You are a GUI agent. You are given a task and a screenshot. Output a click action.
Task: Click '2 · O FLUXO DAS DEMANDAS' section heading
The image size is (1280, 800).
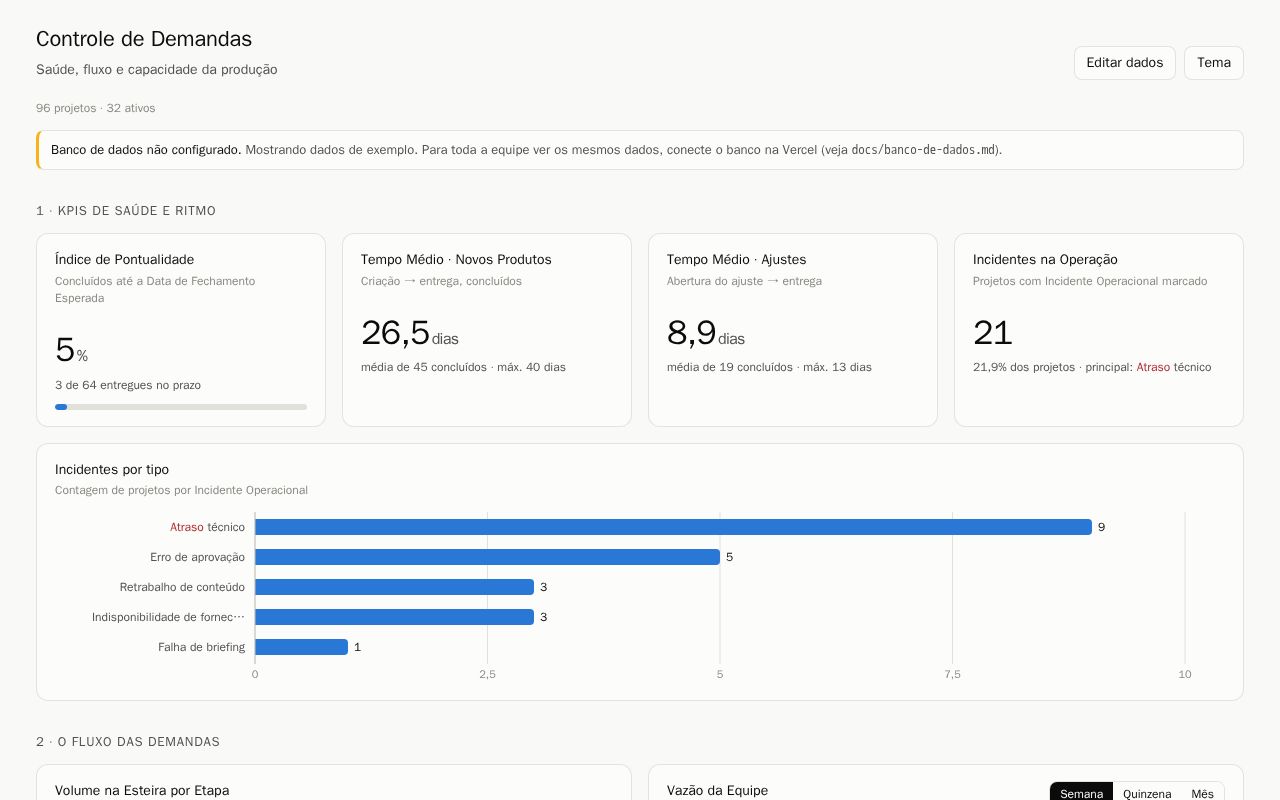128,742
